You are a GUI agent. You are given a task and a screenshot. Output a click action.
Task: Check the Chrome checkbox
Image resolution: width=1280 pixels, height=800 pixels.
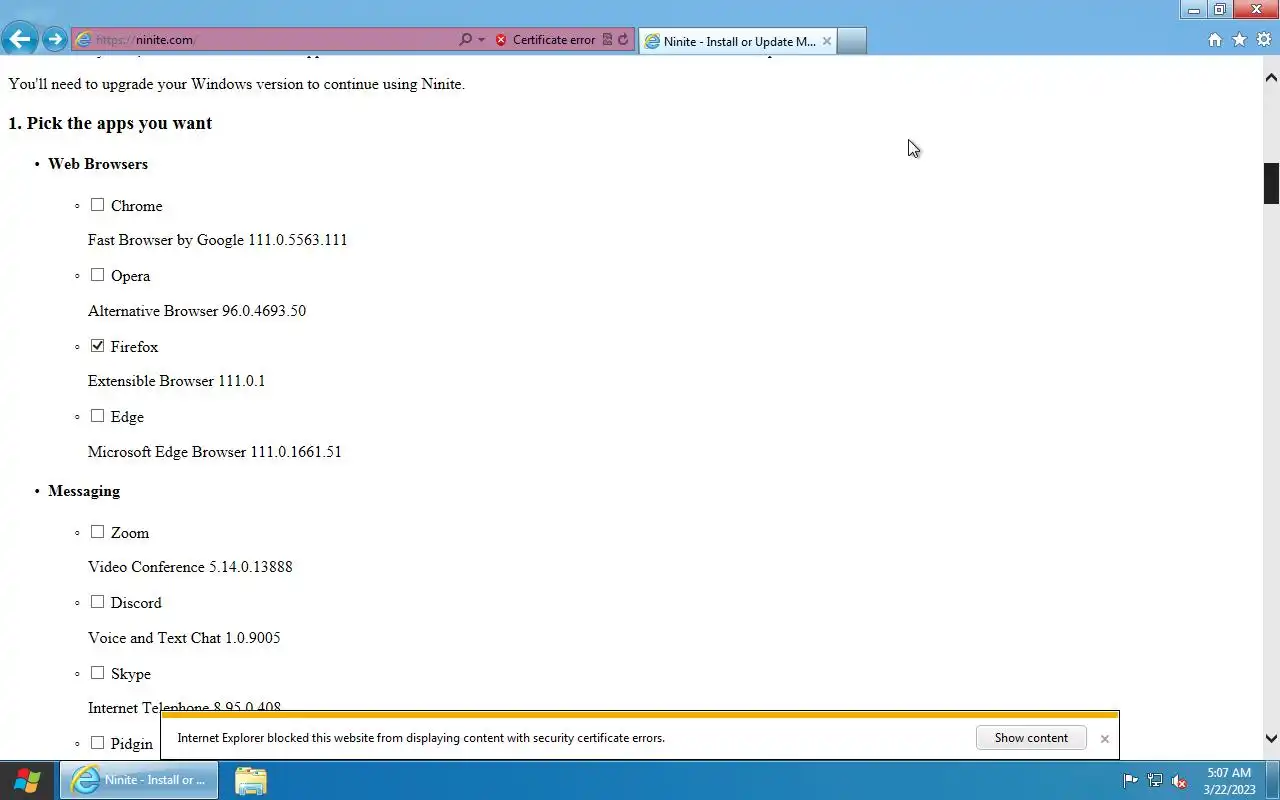tap(97, 204)
